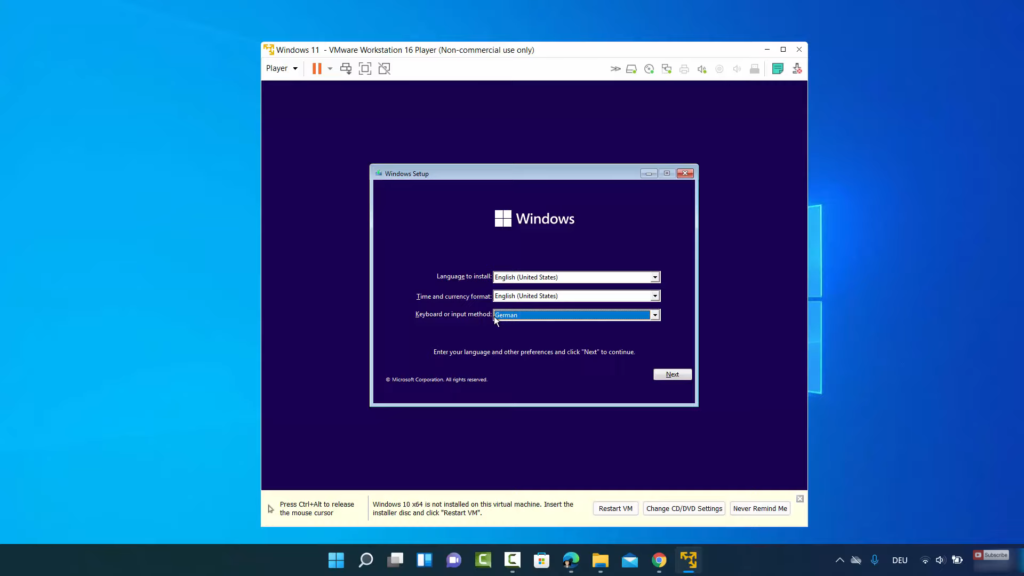
Task: Dismiss the yellow notification bar
Action: [x=800, y=498]
